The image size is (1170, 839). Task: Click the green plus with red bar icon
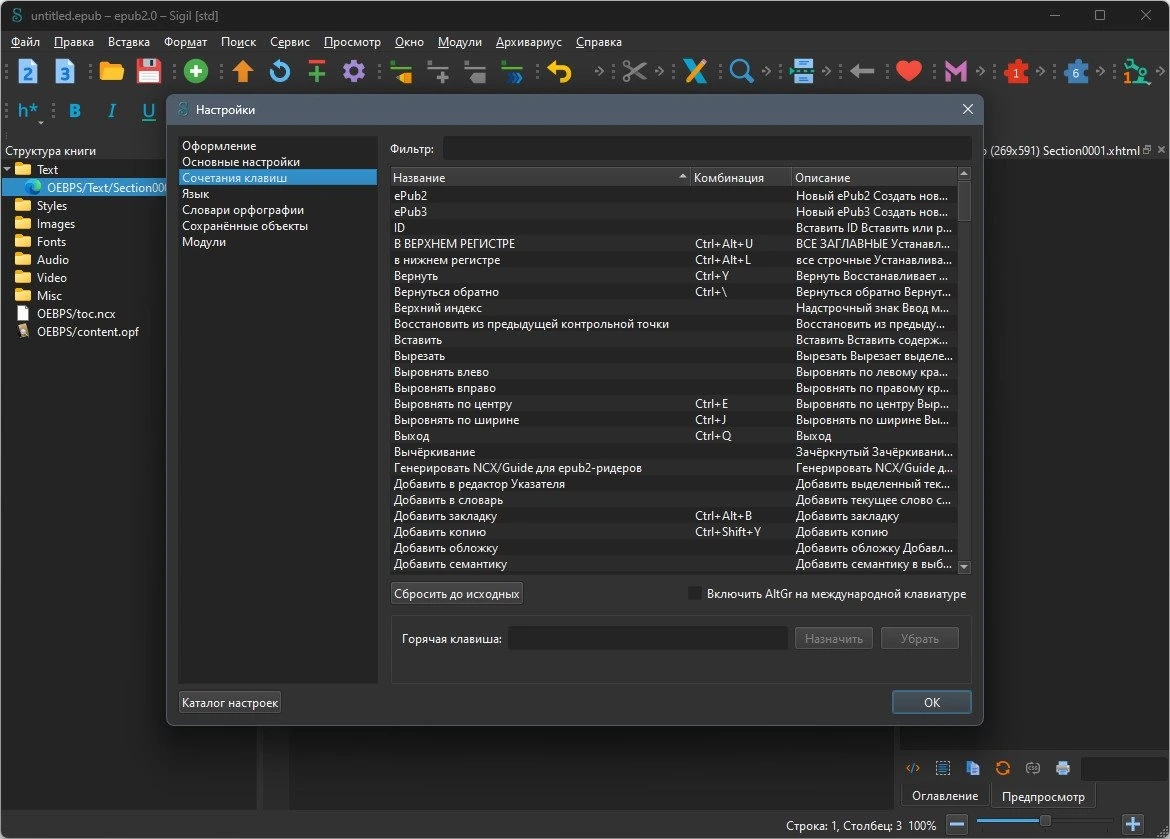click(x=316, y=72)
